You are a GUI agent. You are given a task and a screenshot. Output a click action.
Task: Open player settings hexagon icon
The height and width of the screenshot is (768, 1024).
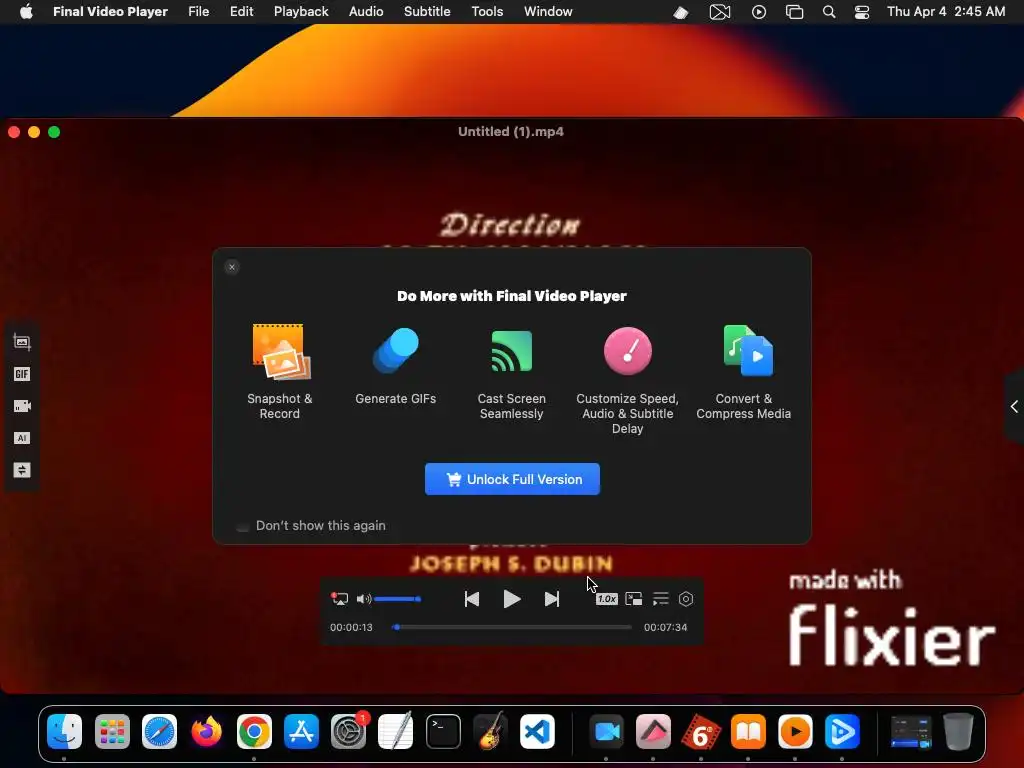click(686, 599)
